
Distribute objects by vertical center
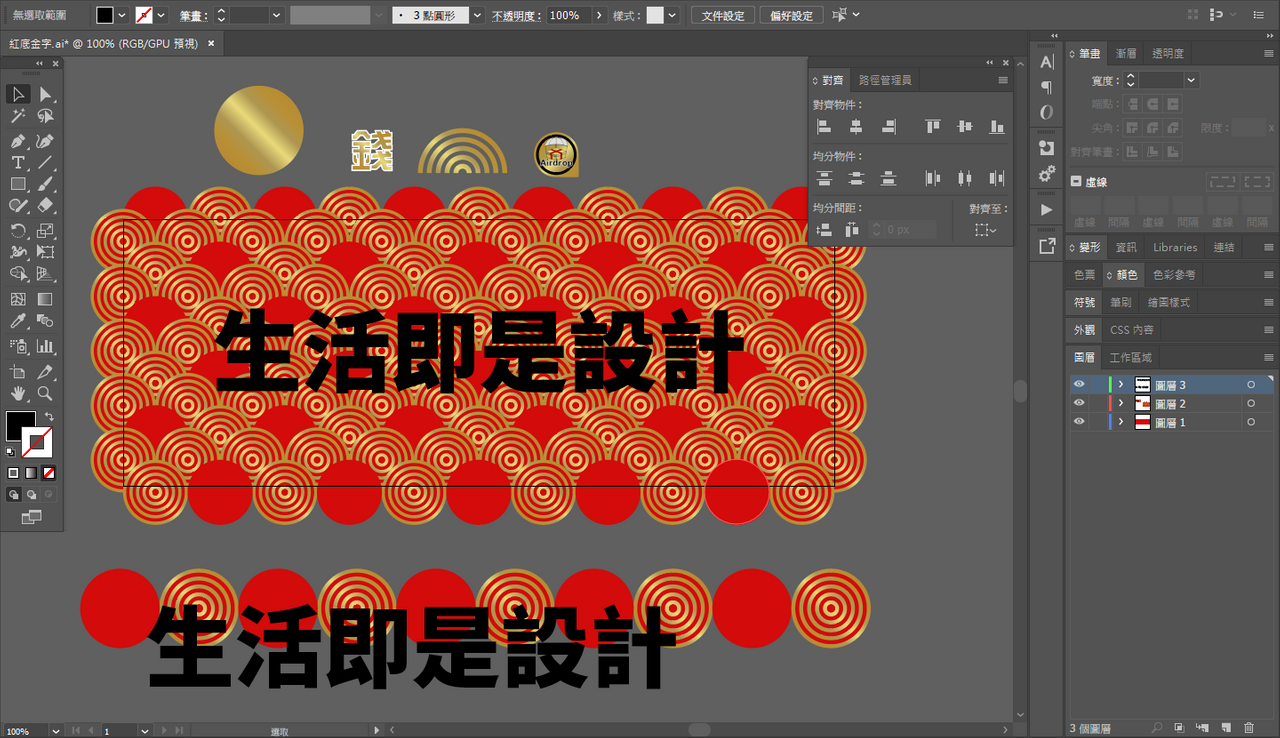pos(856,178)
